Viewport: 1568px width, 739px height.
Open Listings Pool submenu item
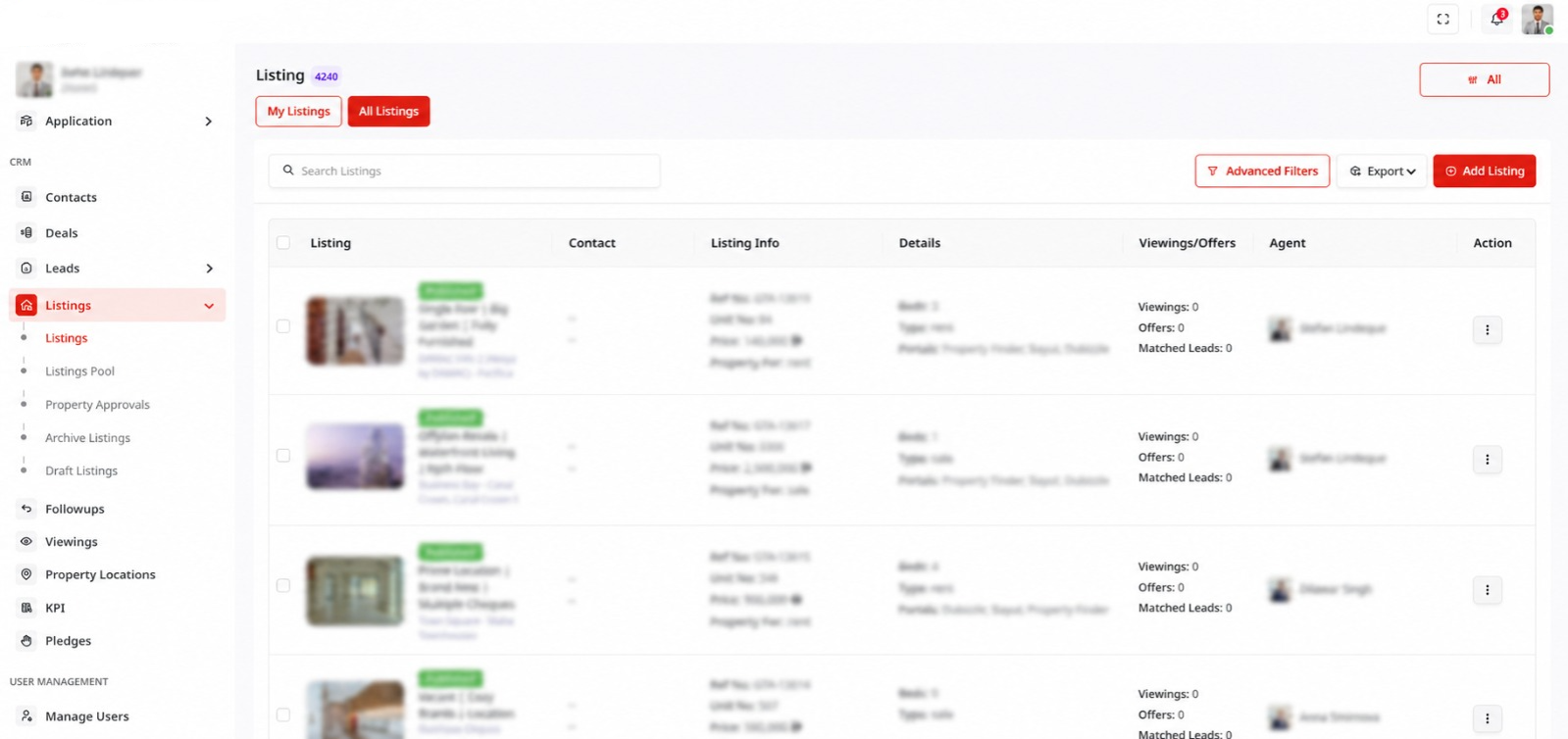79,371
